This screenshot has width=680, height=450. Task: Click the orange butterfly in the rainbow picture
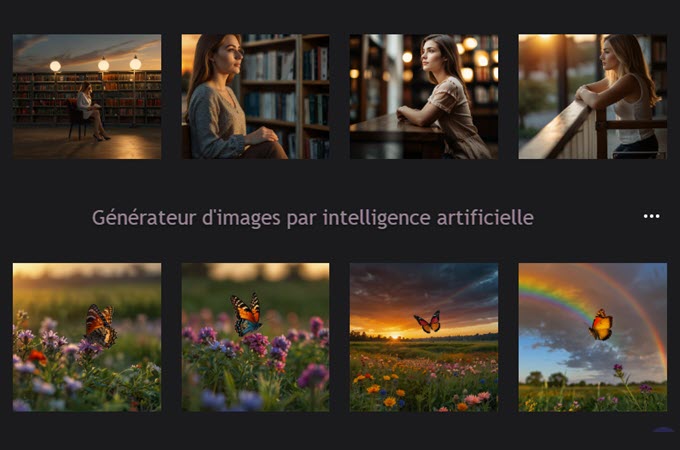tap(601, 324)
